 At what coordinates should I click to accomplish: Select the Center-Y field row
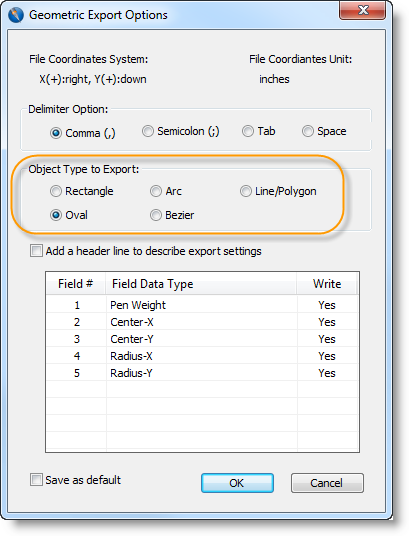202,339
